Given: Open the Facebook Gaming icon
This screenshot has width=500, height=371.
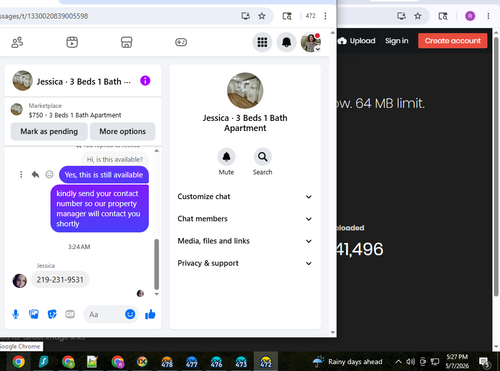Looking at the screenshot, I should pyautogui.click(x=181, y=42).
